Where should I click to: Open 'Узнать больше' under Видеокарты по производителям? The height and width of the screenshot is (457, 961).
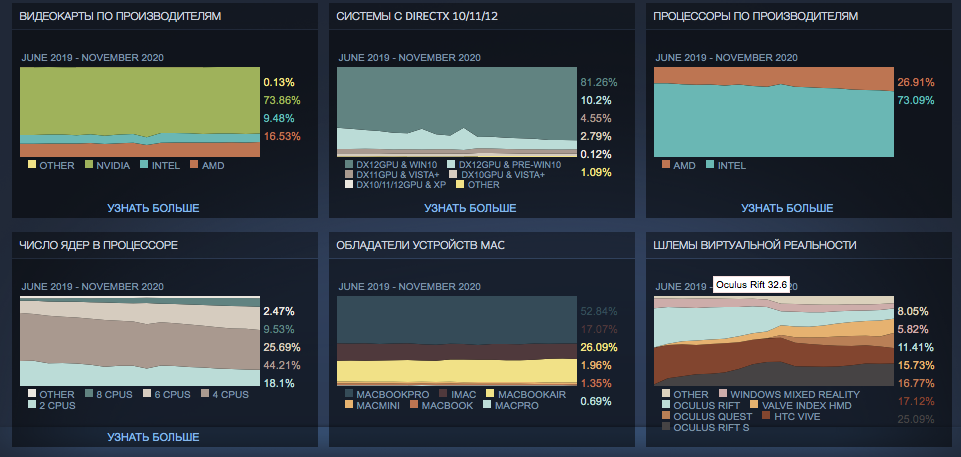tap(153, 208)
